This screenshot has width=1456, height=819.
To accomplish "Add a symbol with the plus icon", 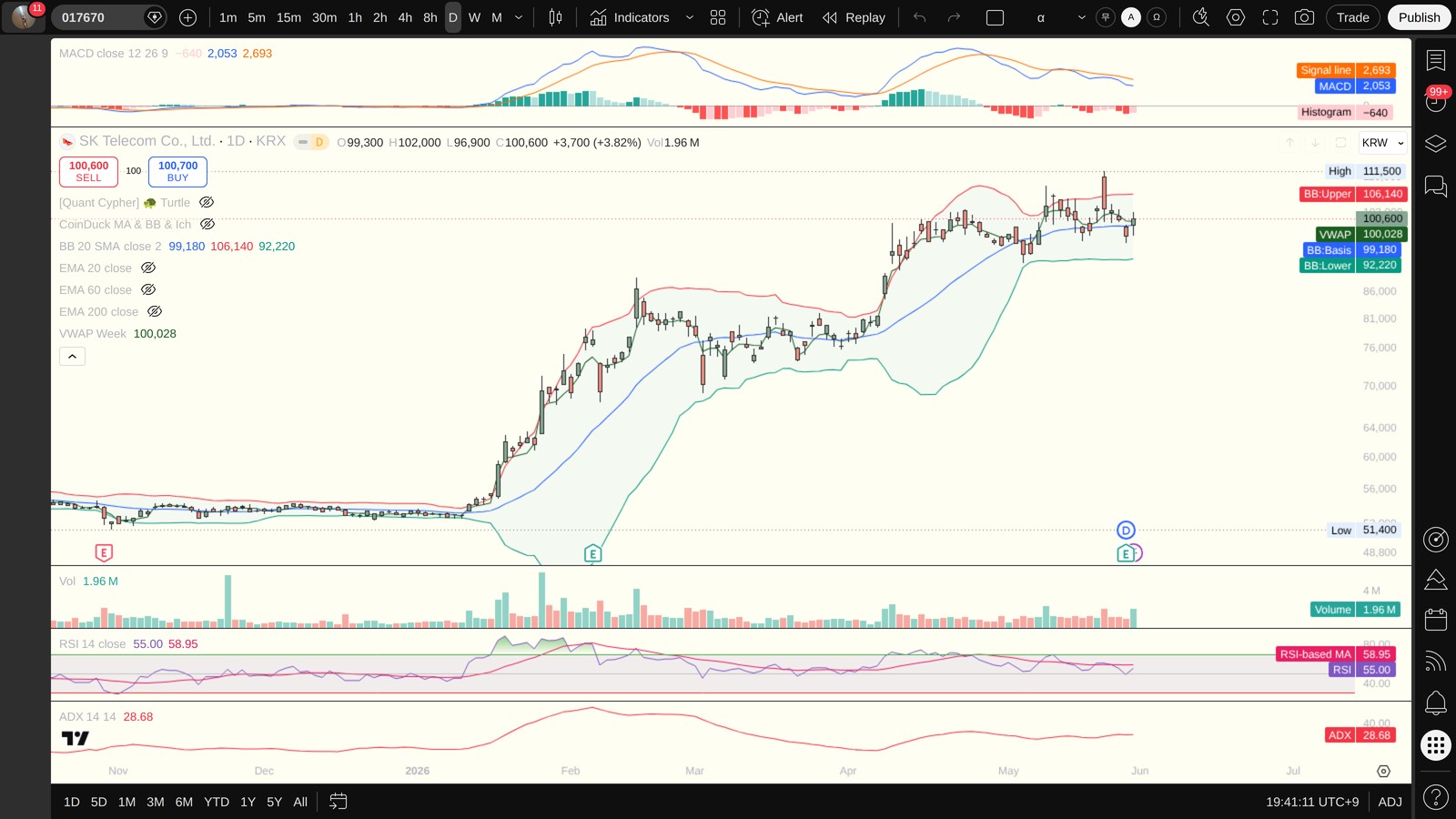I will (x=187, y=17).
